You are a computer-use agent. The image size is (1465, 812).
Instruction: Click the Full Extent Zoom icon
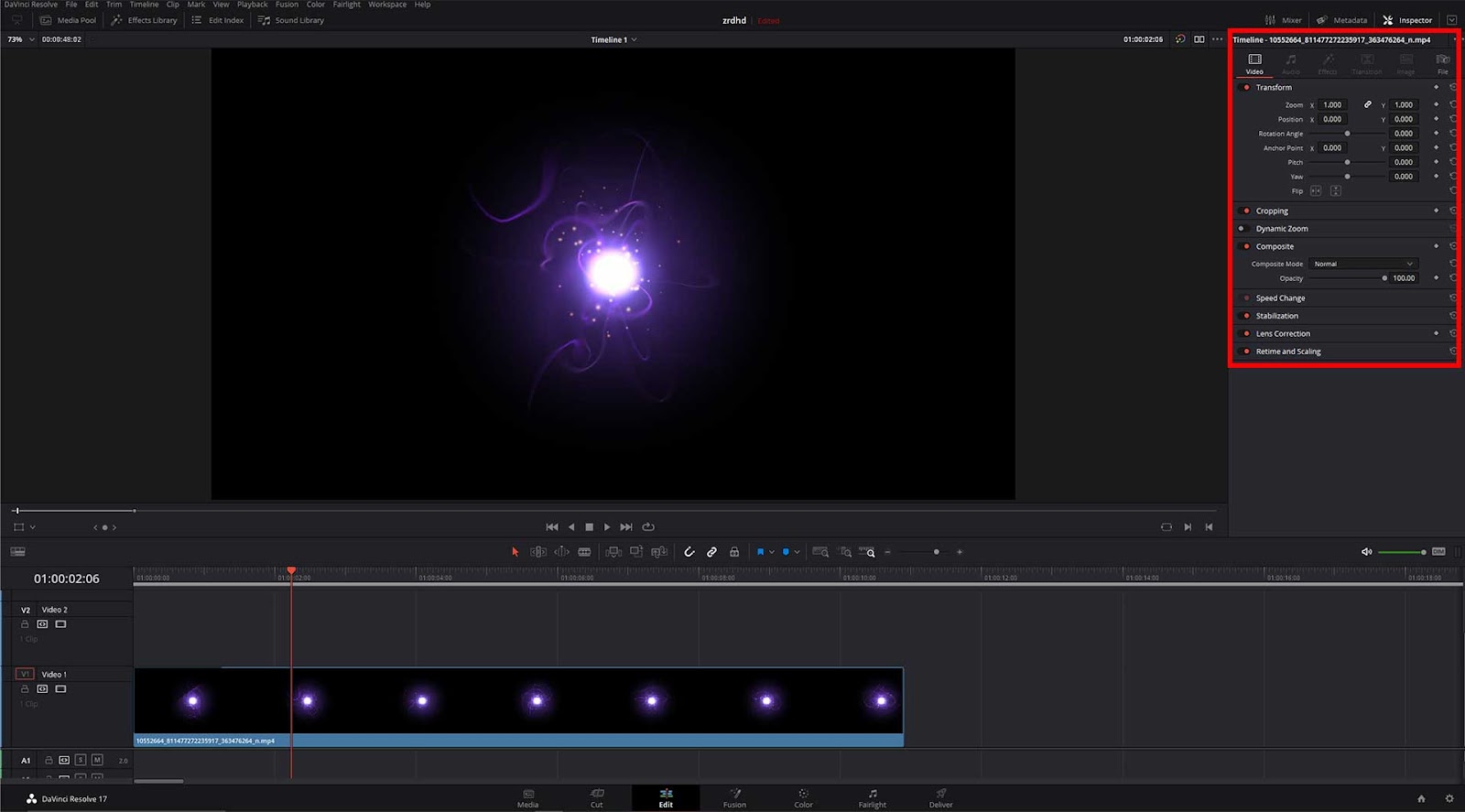pyautogui.click(x=820, y=552)
